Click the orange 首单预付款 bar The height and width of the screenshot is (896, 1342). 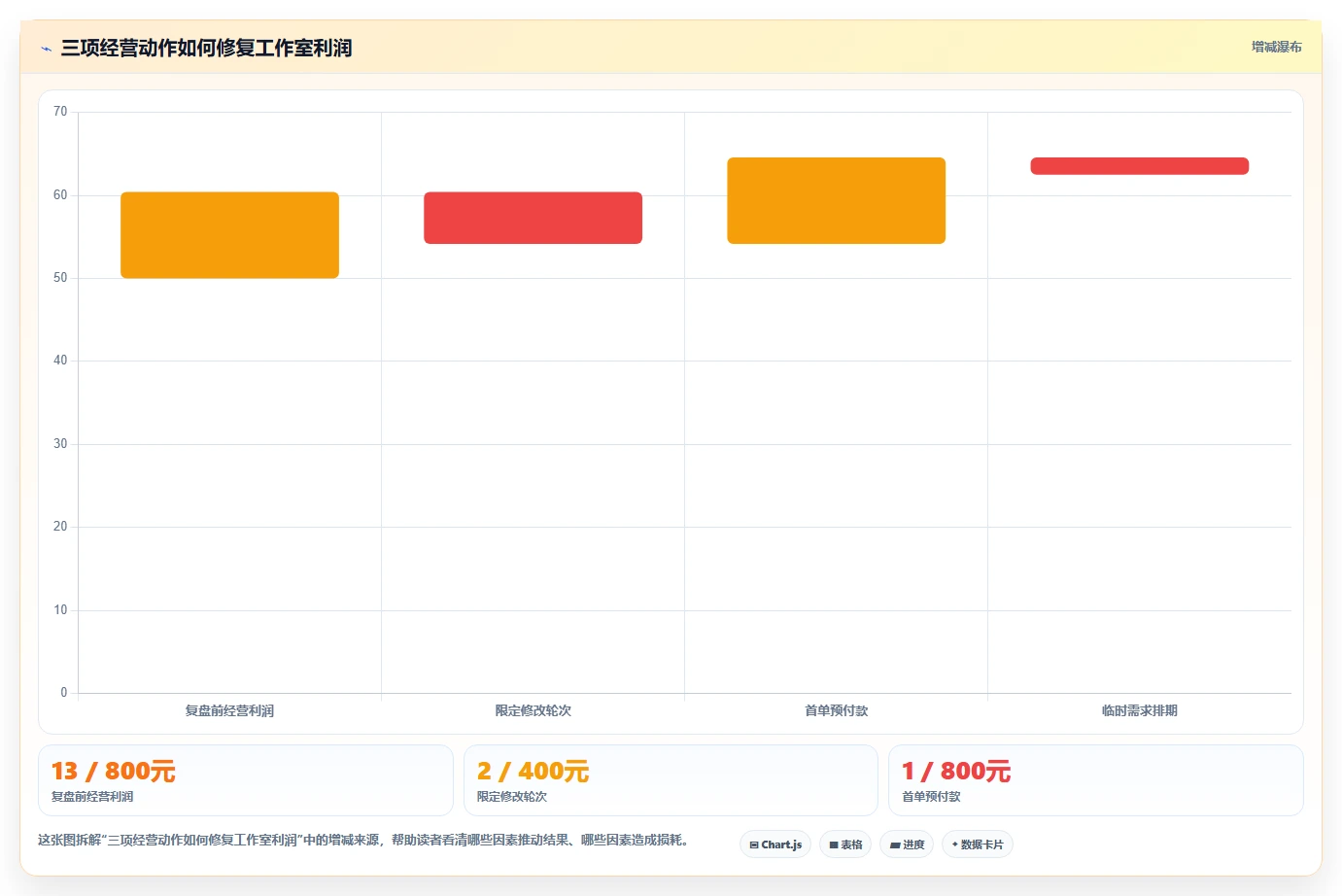[x=836, y=200]
